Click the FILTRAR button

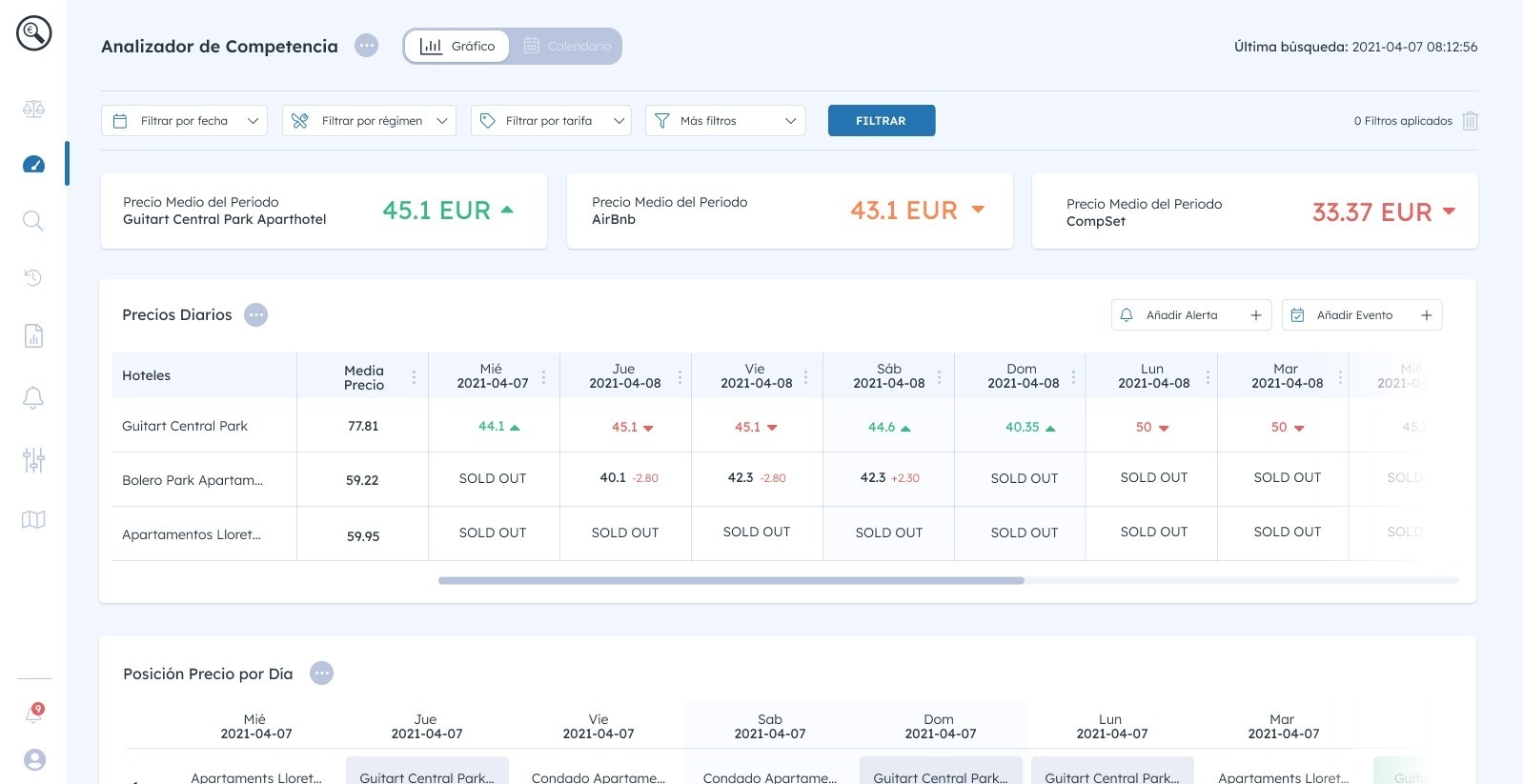coord(882,121)
